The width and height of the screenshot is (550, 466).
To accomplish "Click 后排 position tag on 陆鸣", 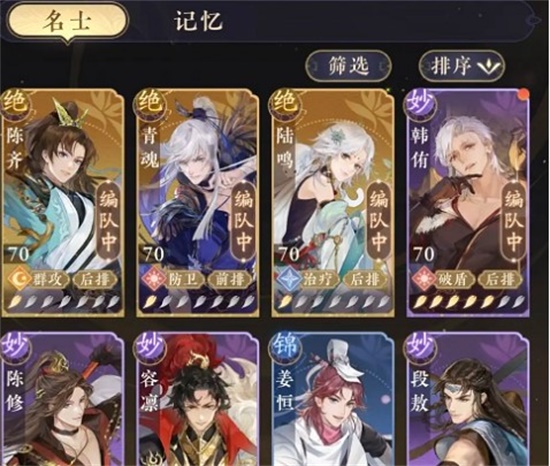I will 365,279.
